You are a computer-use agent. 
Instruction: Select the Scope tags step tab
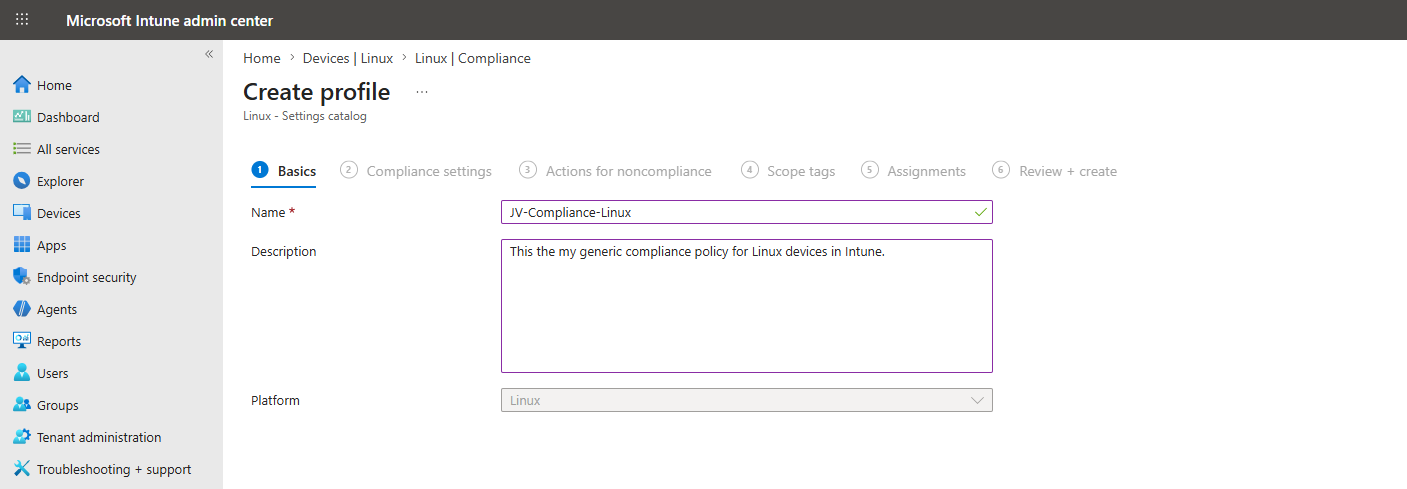pos(788,171)
